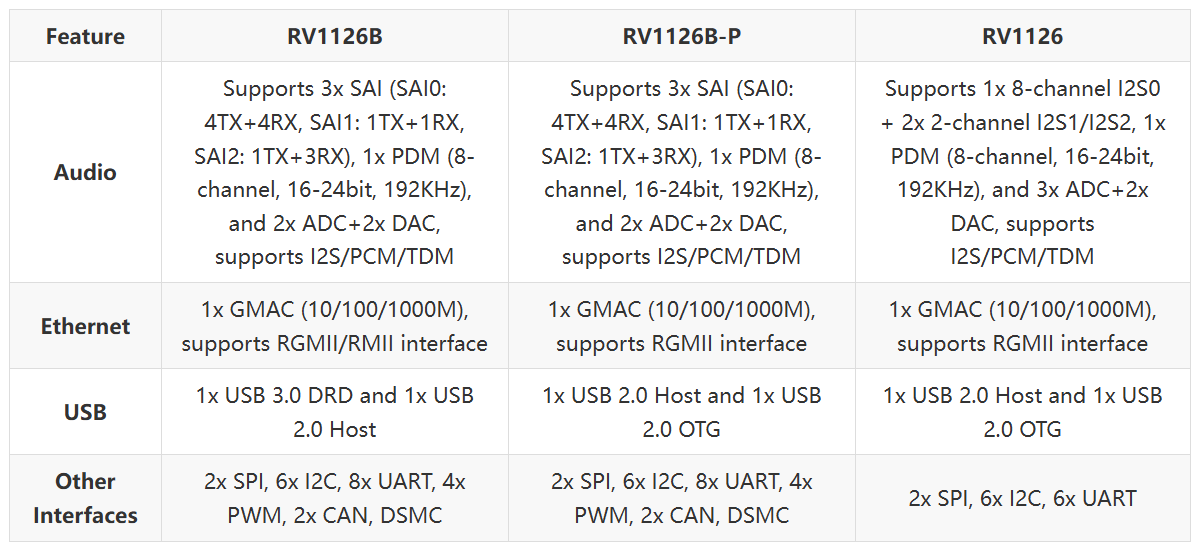Select the Ethernet row label

[x=85, y=326]
